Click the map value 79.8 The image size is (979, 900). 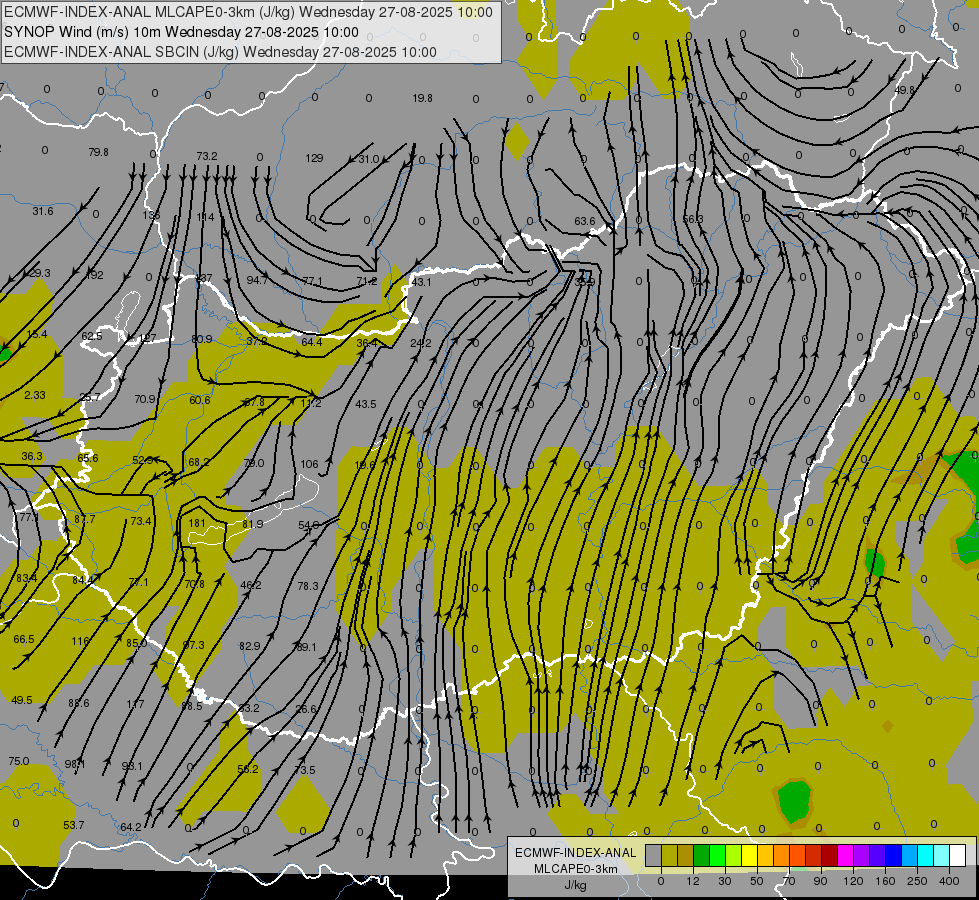point(99,152)
